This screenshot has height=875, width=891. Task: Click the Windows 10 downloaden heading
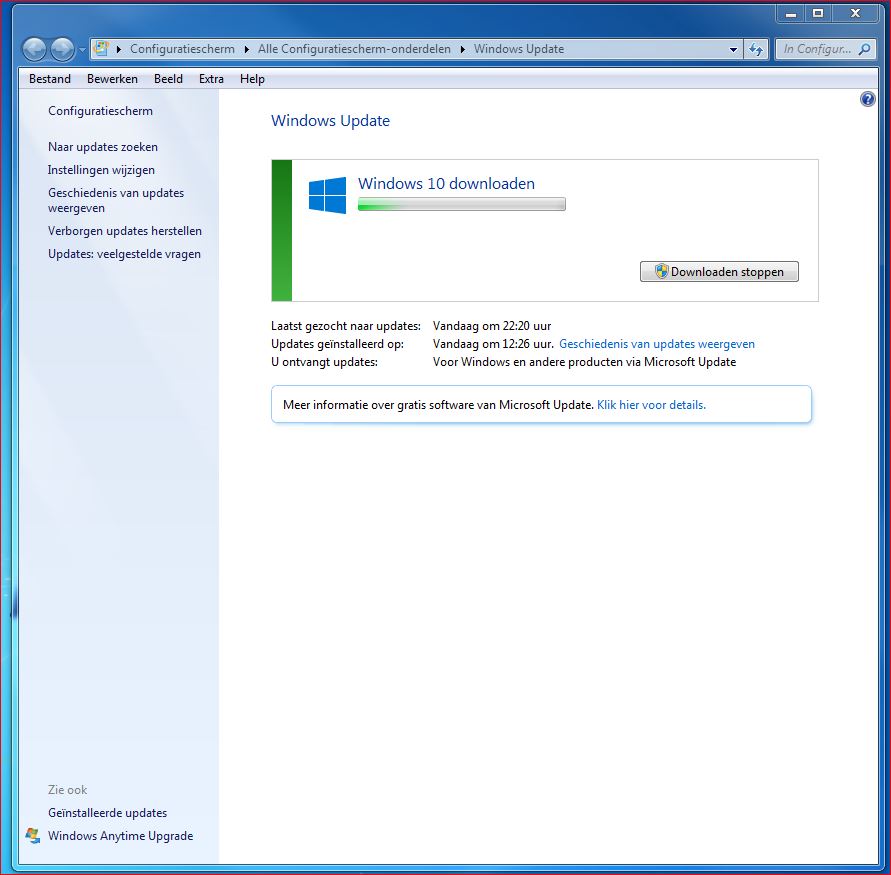tap(446, 184)
